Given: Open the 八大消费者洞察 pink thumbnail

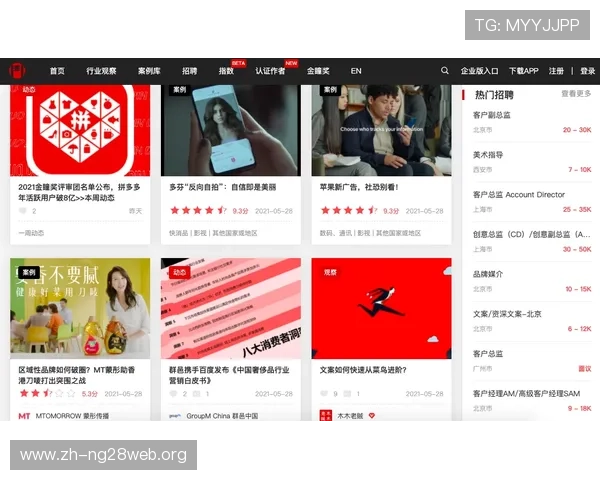Looking at the screenshot, I should [231, 309].
